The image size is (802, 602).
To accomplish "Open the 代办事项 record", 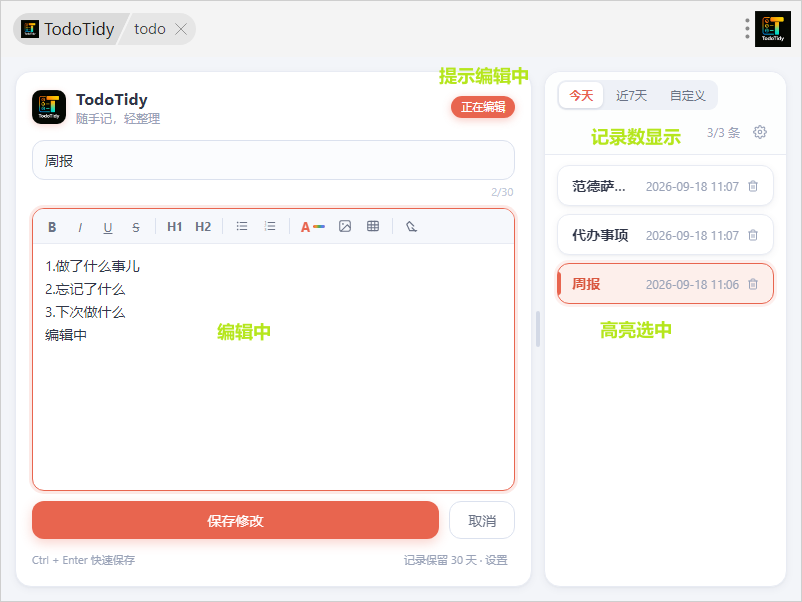I will pos(665,235).
